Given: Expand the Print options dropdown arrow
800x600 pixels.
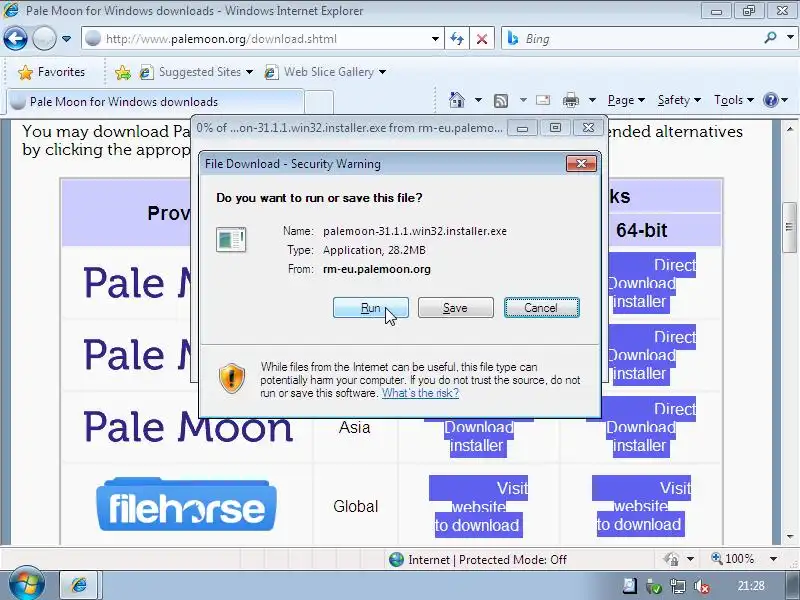Looking at the screenshot, I should click(592, 100).
